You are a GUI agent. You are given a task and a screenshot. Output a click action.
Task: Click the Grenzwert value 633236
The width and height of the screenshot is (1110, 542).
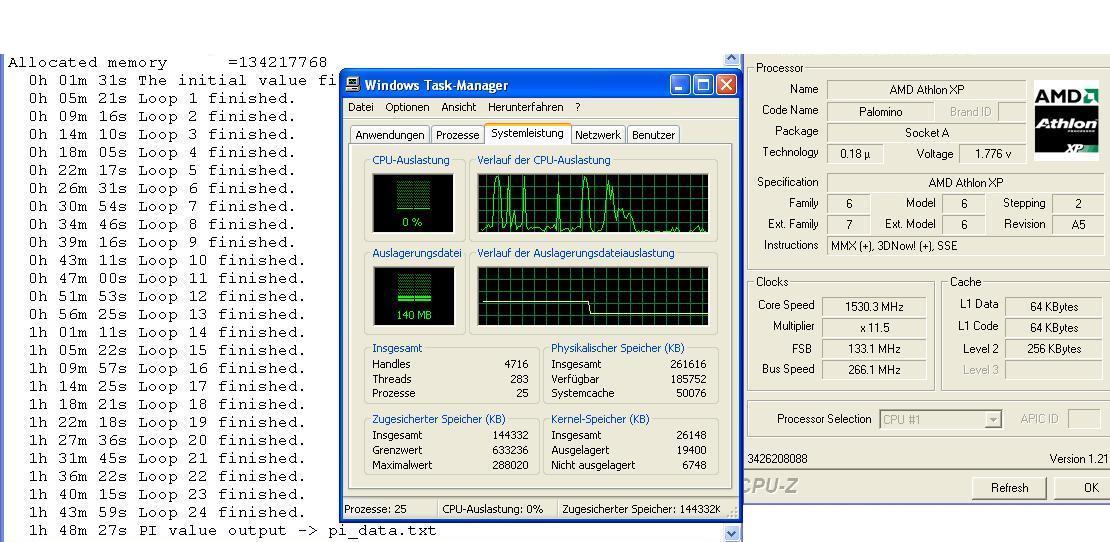tap(510, 450)
